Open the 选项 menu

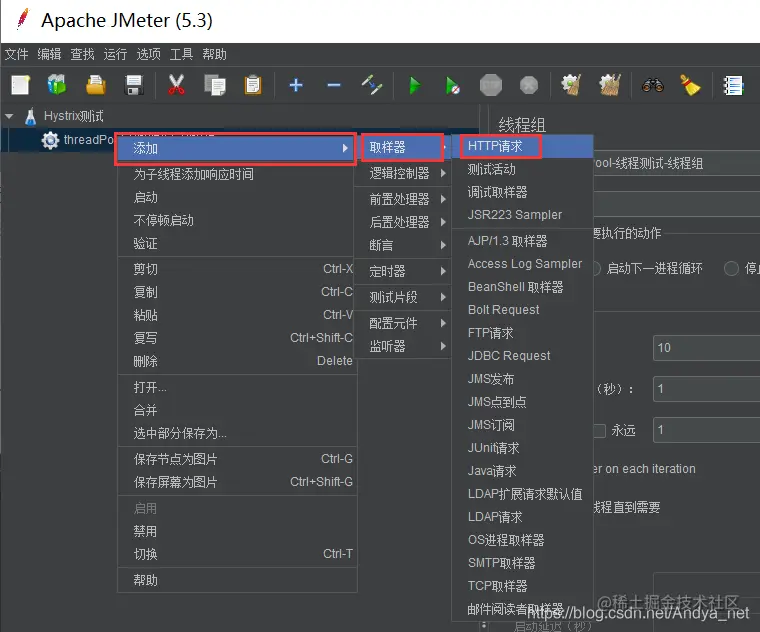coord(148,54)
